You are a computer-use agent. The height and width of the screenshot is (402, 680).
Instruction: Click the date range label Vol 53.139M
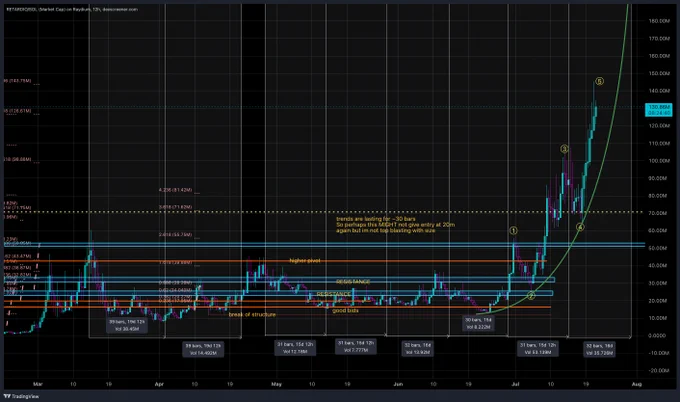[538, 349]
